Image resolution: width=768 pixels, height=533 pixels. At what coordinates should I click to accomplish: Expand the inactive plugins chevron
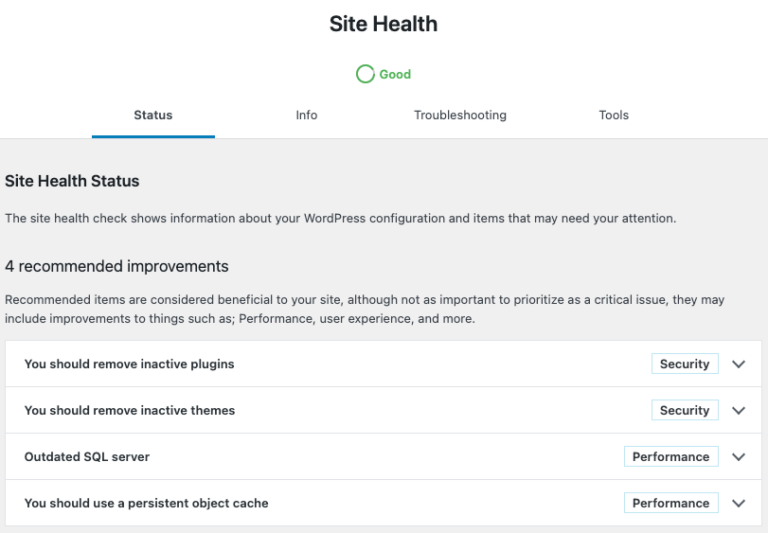click(x=739, y=364)
